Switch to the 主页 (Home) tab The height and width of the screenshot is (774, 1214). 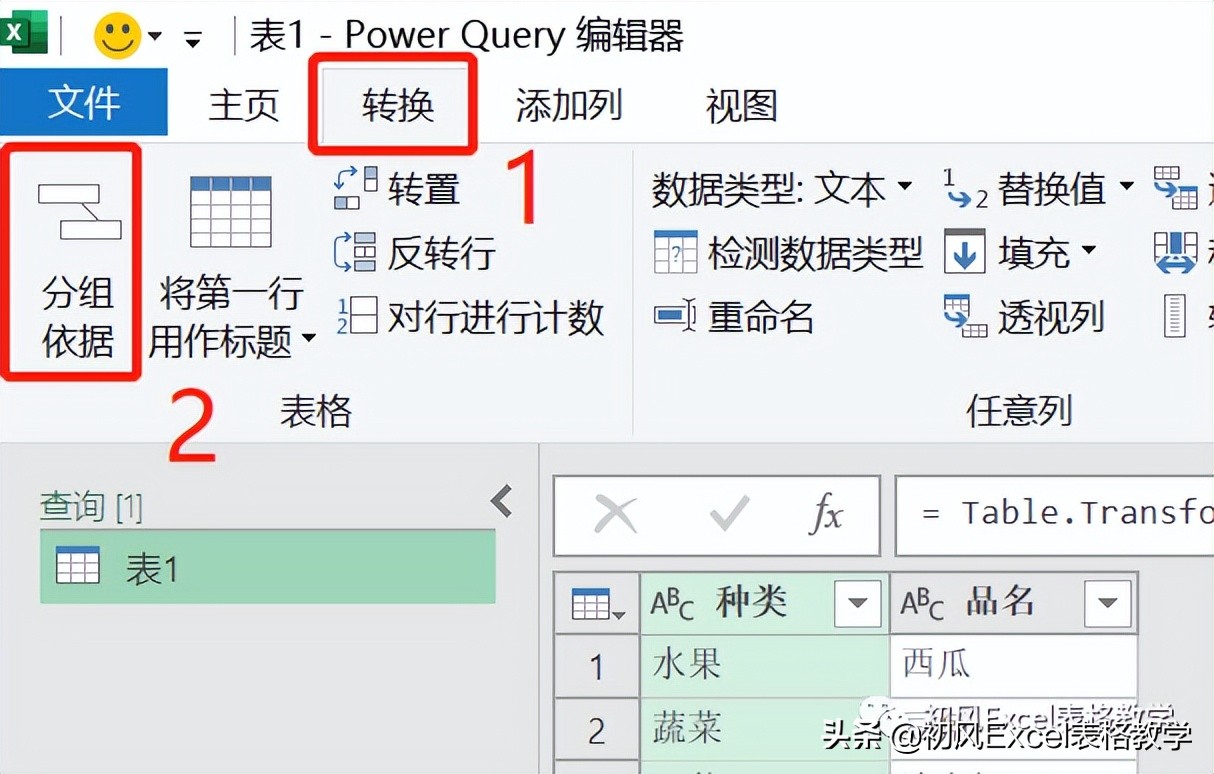tap(243, 104)
